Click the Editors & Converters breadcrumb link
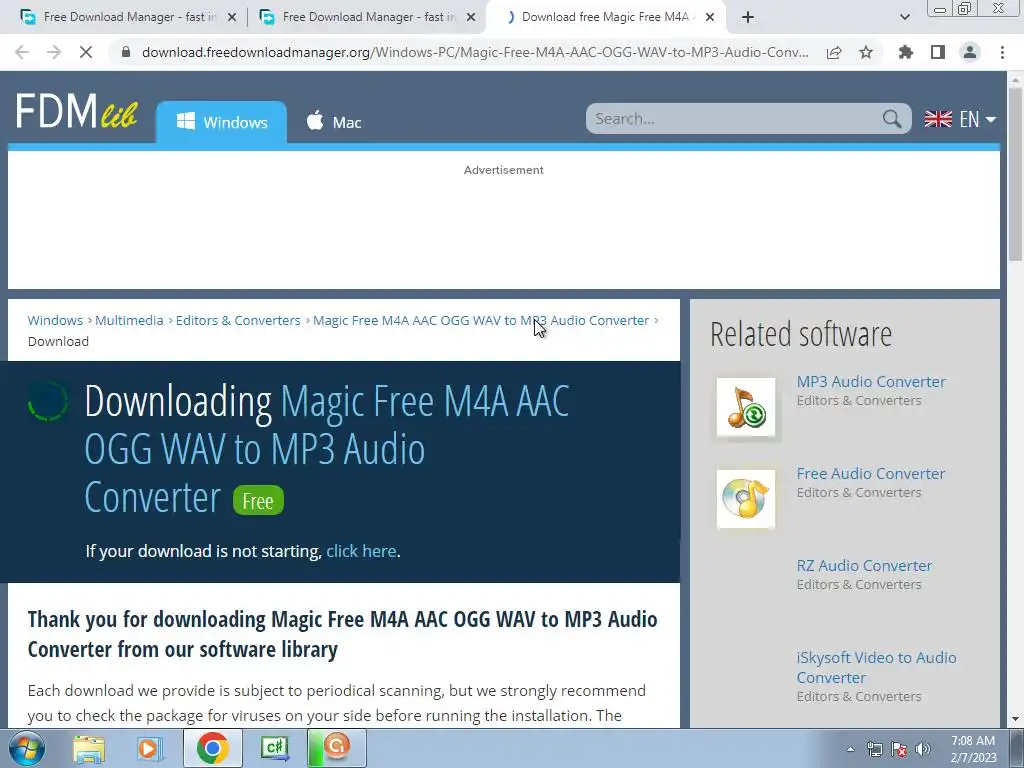The image size is (1024, 768). 238,320
